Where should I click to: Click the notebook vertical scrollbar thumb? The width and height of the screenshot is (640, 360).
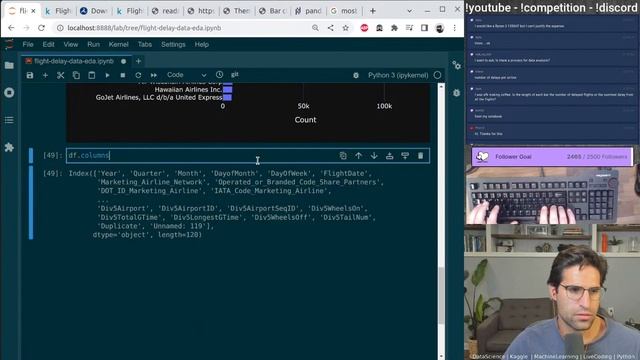pos(441,296)
